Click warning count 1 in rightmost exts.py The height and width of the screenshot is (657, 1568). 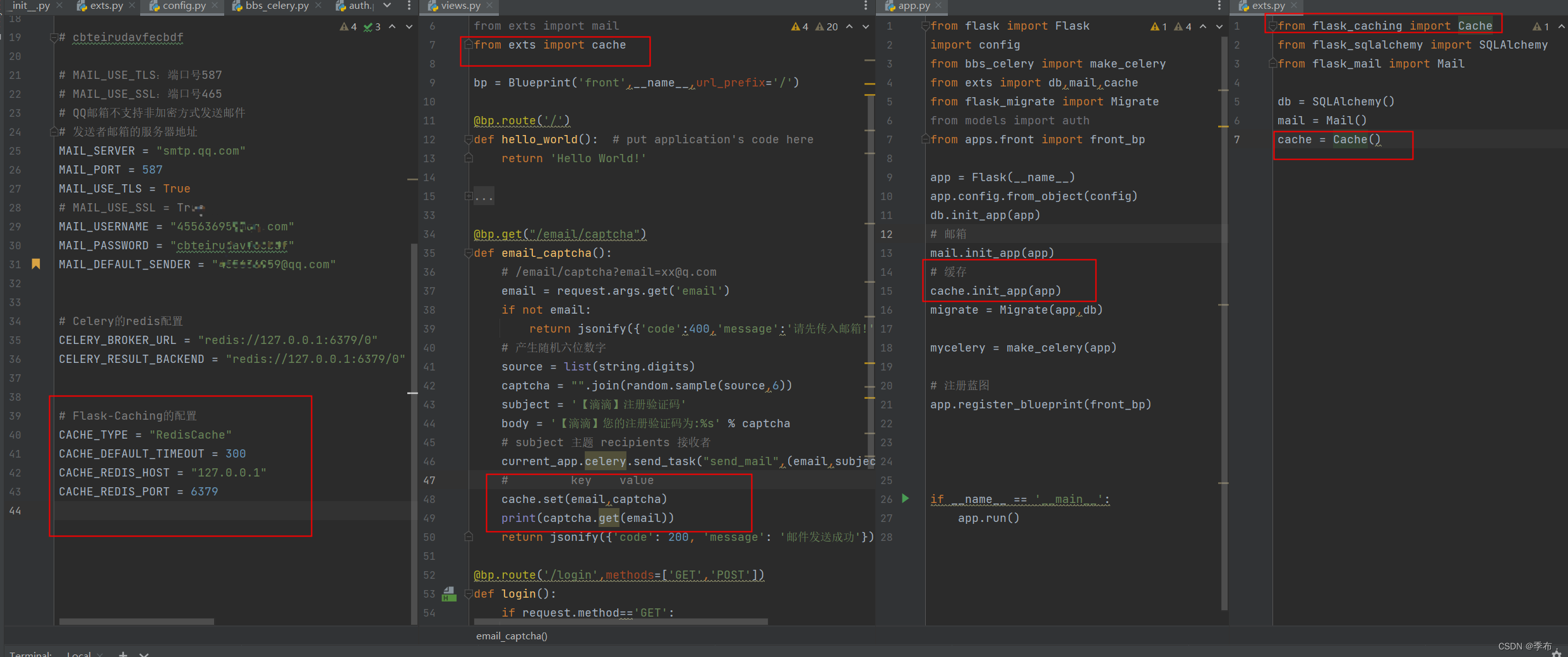pos(1541,27)
